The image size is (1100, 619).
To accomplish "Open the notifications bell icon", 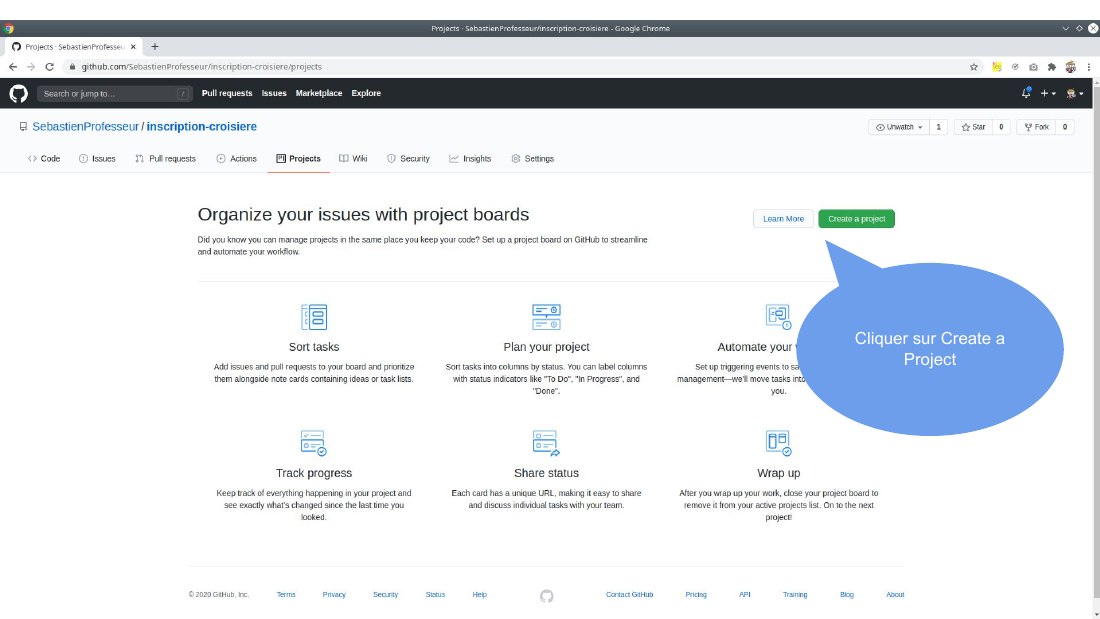I will click(1026, 93).
